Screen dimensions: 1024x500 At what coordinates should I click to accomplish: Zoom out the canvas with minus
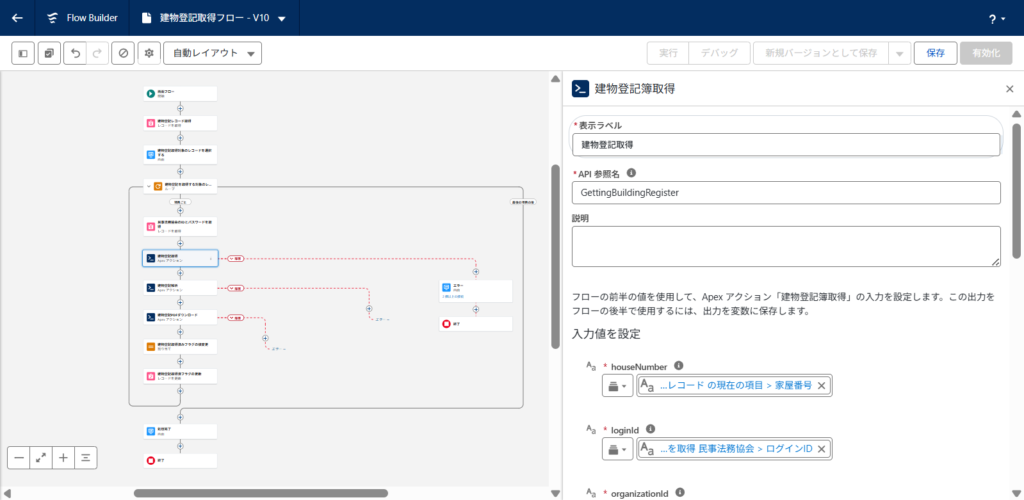[19, 458]
